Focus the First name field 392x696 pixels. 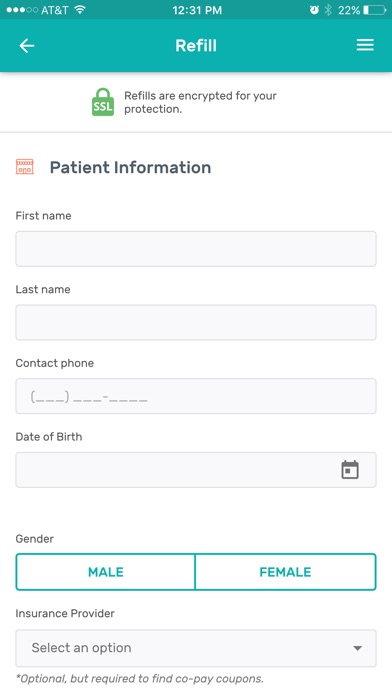(x=196, y=249)
